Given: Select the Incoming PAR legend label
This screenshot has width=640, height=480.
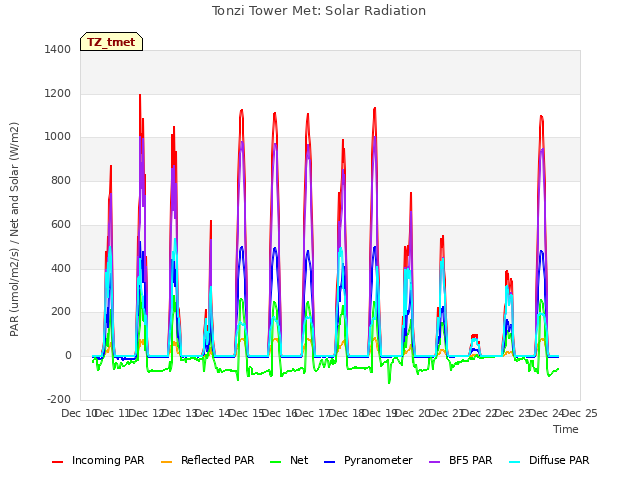Looking at the screenshot, I should [108, 460].
